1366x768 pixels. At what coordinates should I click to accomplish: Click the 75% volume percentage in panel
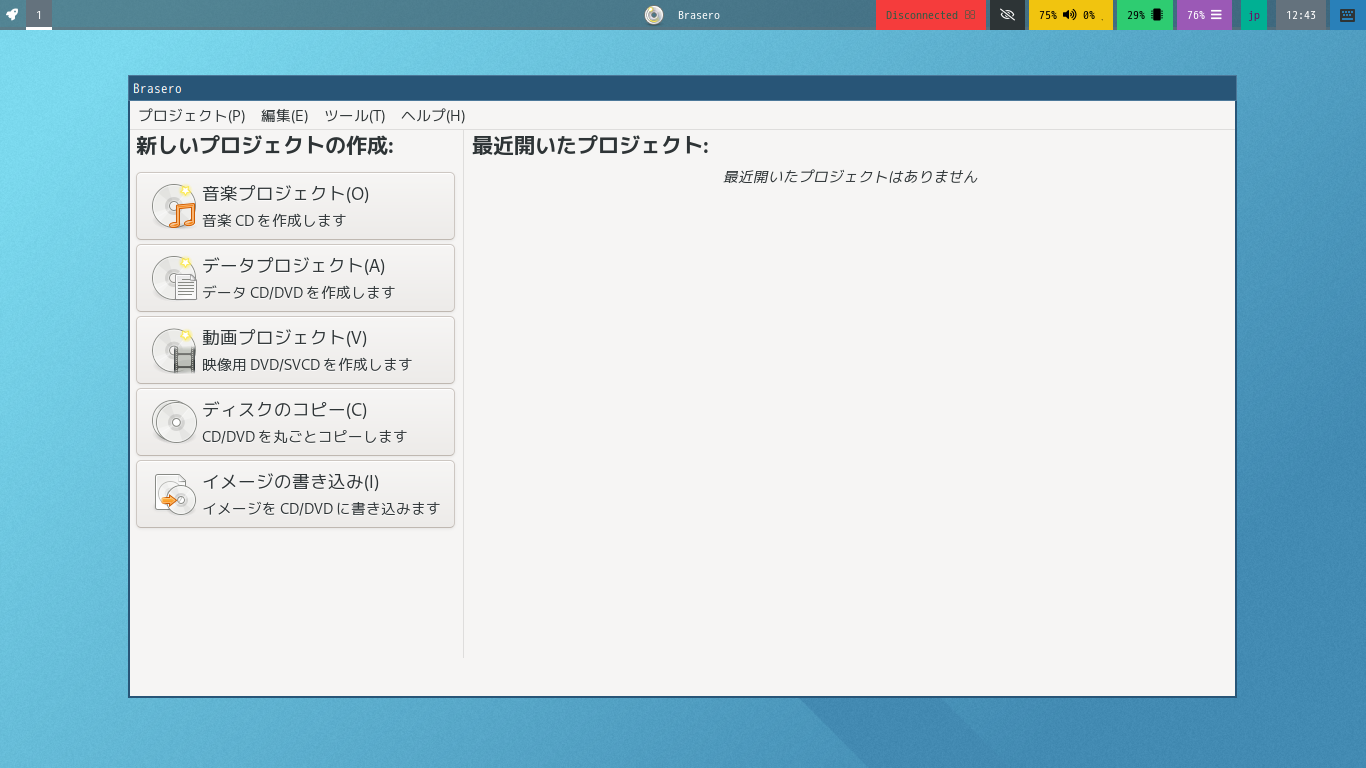tap(1048, 15)
